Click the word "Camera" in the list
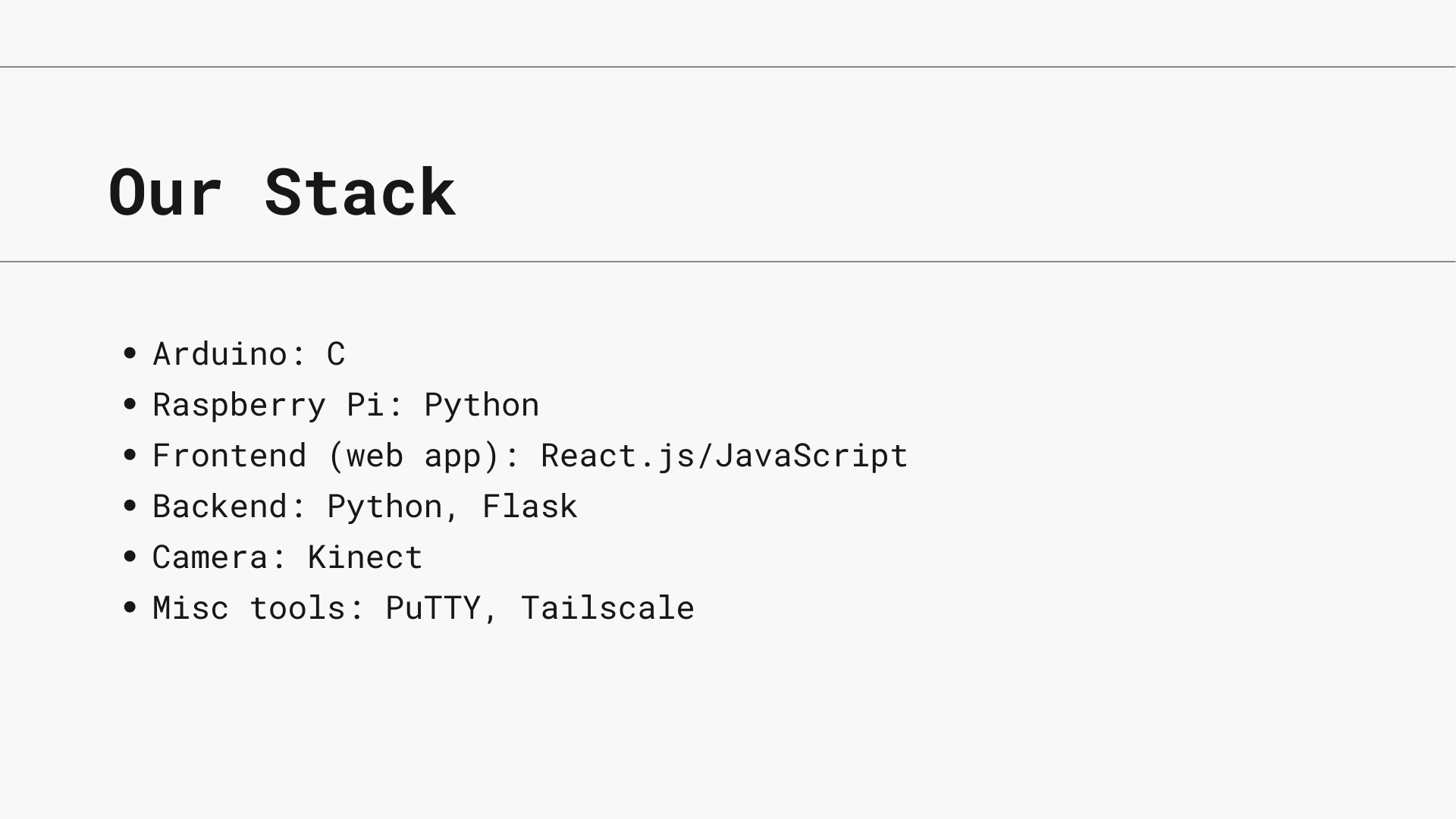1456x819 pixels. [210, 557]
